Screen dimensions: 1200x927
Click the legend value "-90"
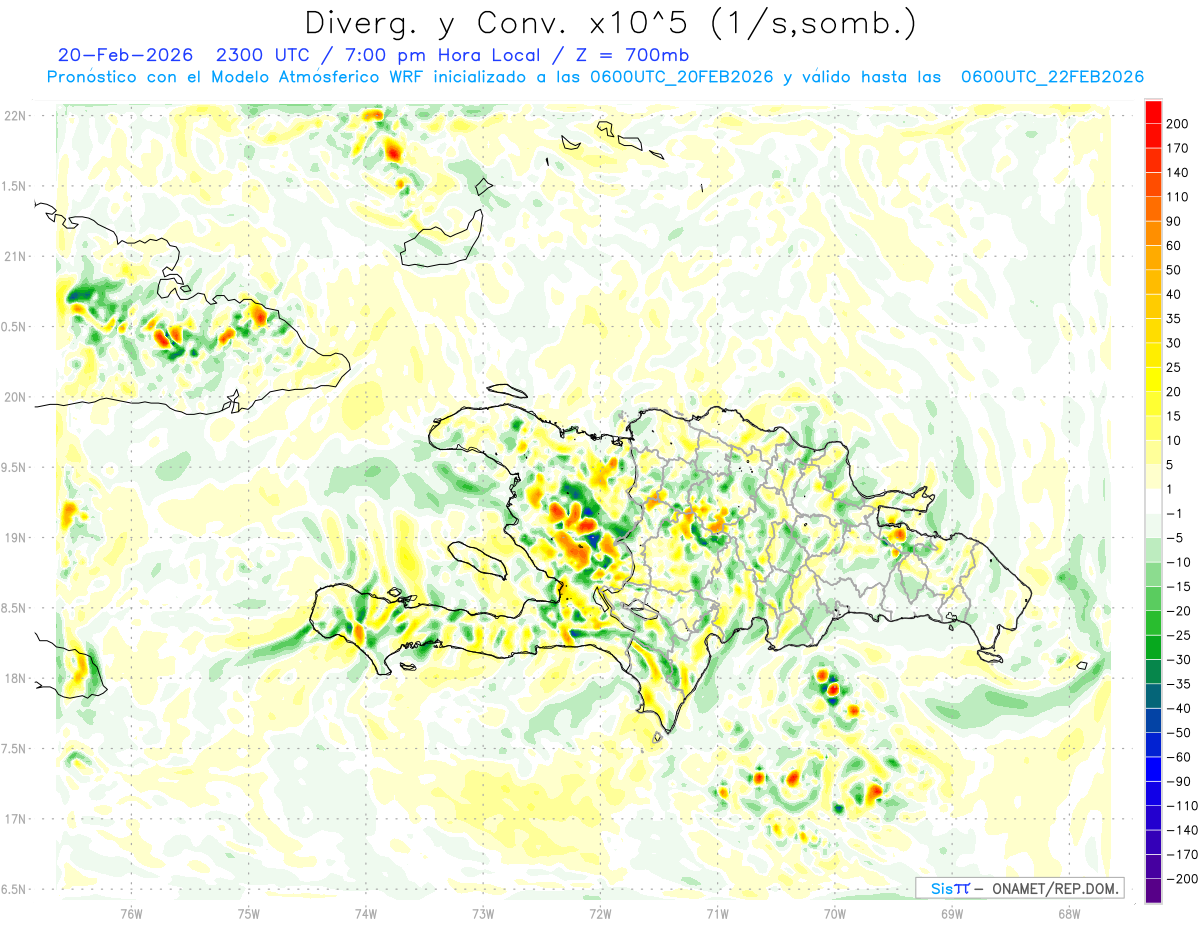1177,781
